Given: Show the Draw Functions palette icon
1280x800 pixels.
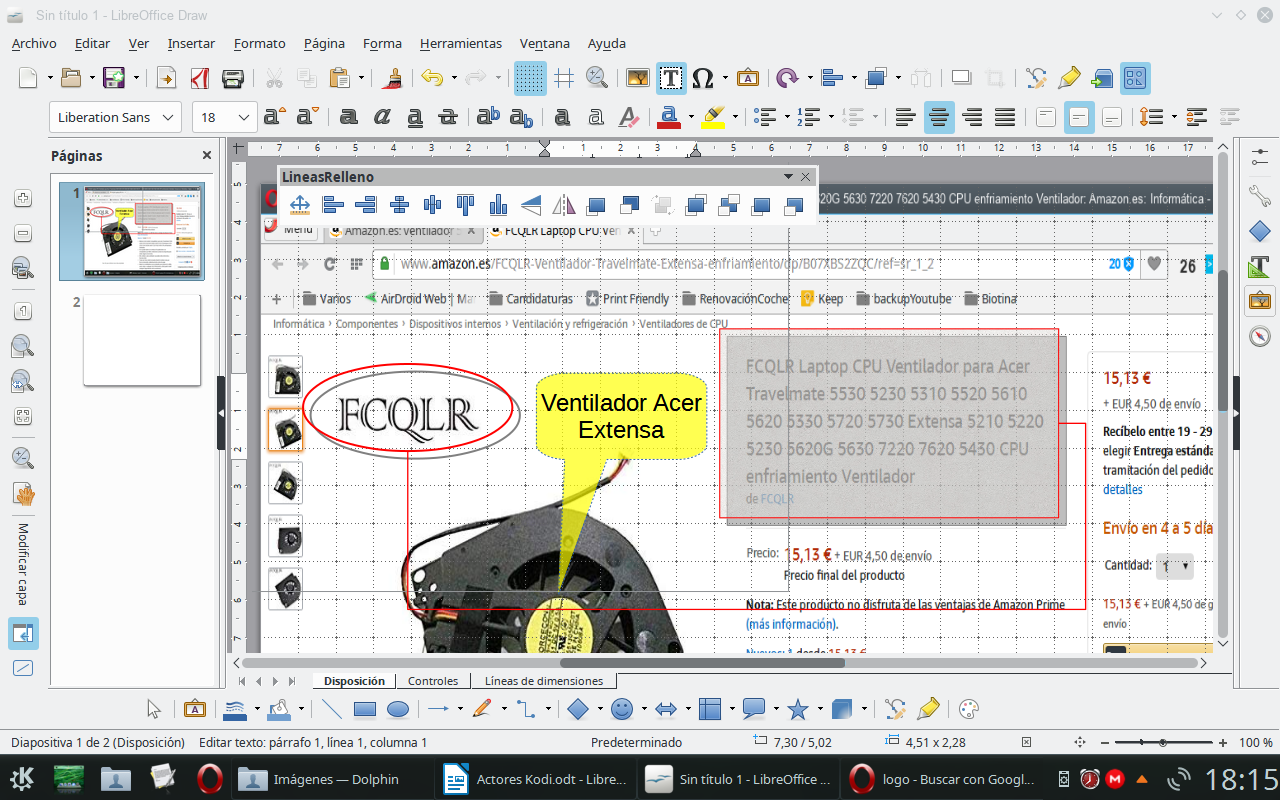Looking at the screenshot, I should click(1135, 78).
